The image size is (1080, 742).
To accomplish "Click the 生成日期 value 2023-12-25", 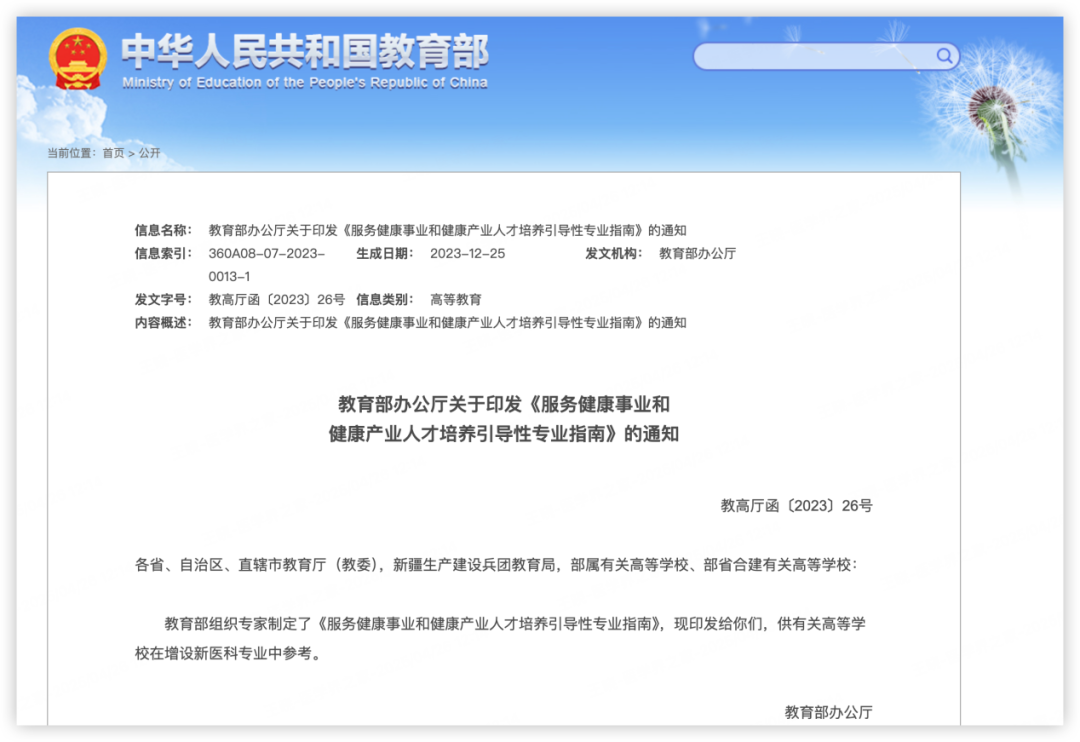I will coord(467,253).
